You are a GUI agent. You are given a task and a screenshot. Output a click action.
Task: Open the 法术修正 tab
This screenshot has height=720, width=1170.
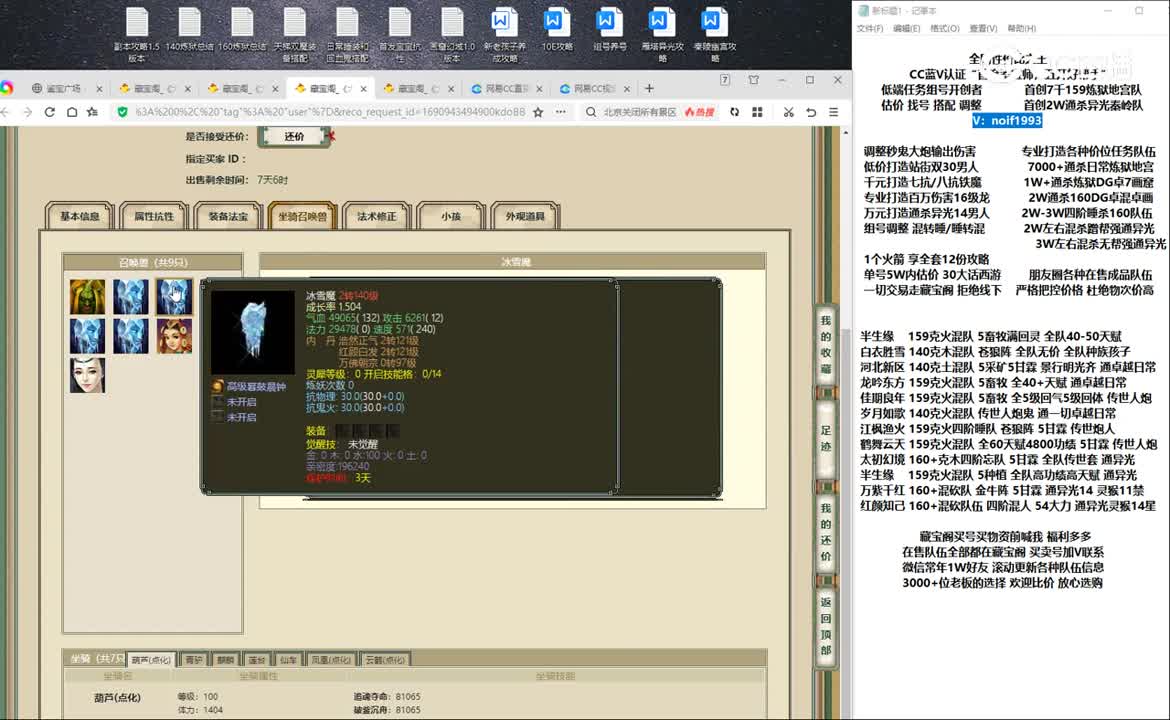pyautogui.click(x=376, y=216)
